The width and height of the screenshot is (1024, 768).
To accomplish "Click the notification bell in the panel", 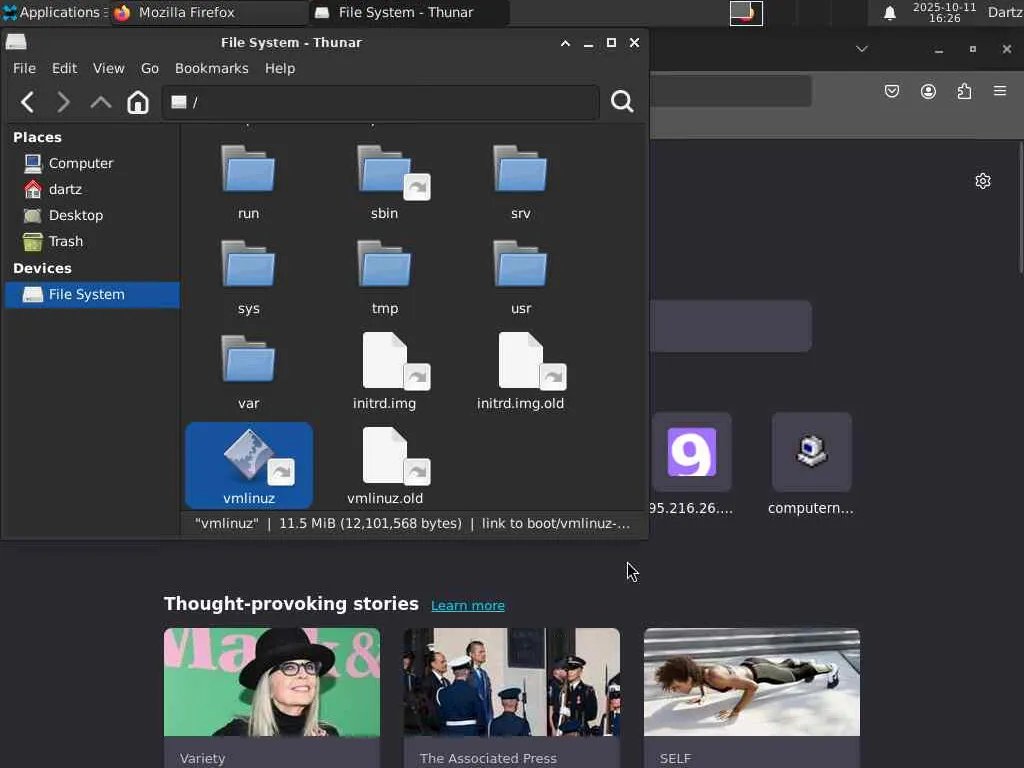I will point(889,13).
